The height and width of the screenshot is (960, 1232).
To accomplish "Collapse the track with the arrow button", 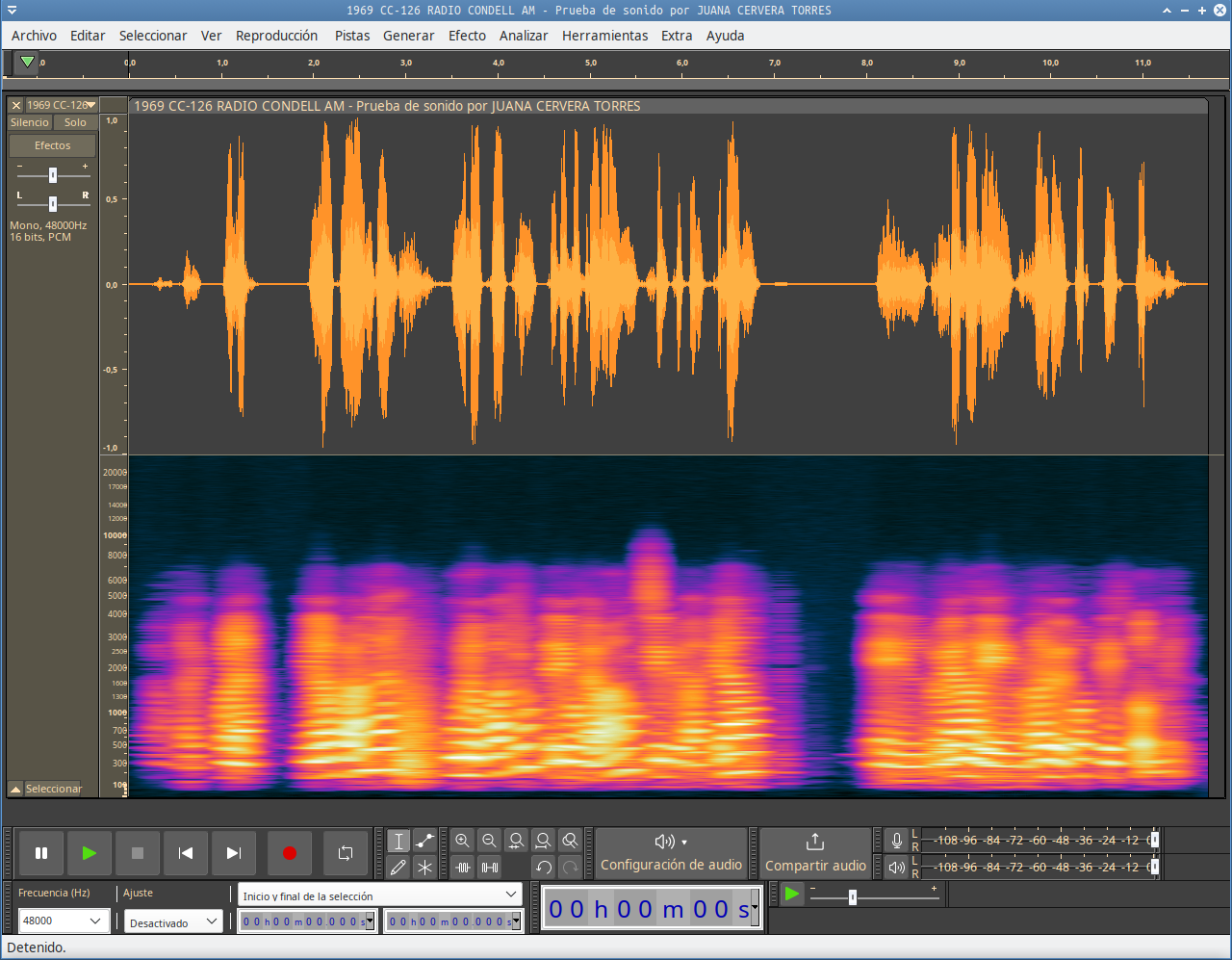I will point(15,789).
